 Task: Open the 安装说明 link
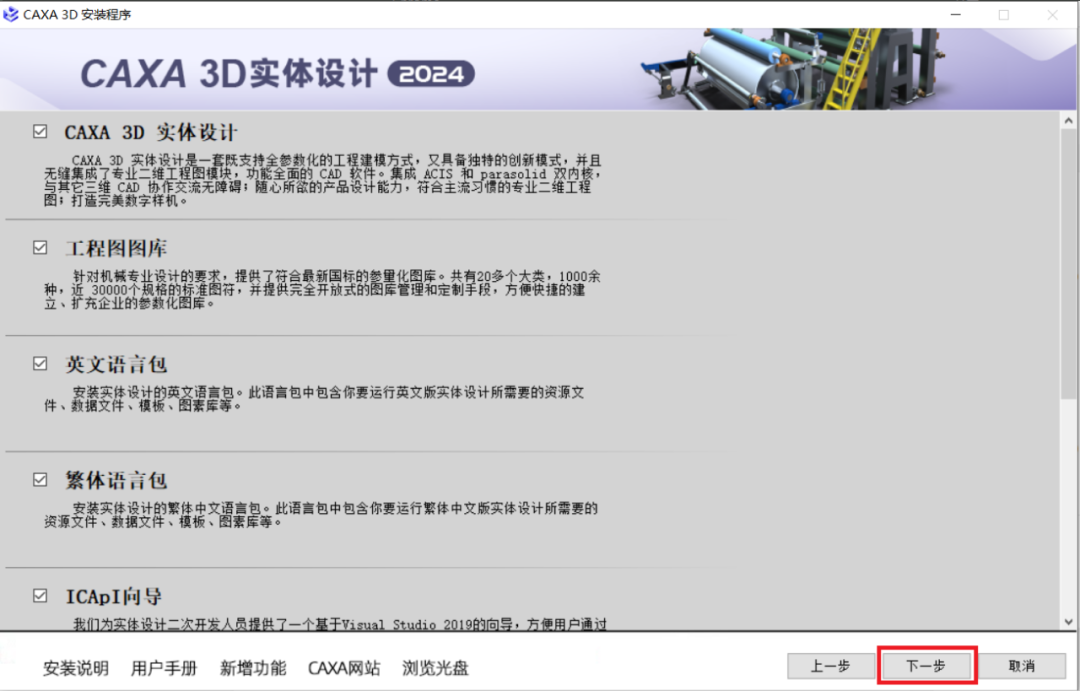(x=76, y=668)
